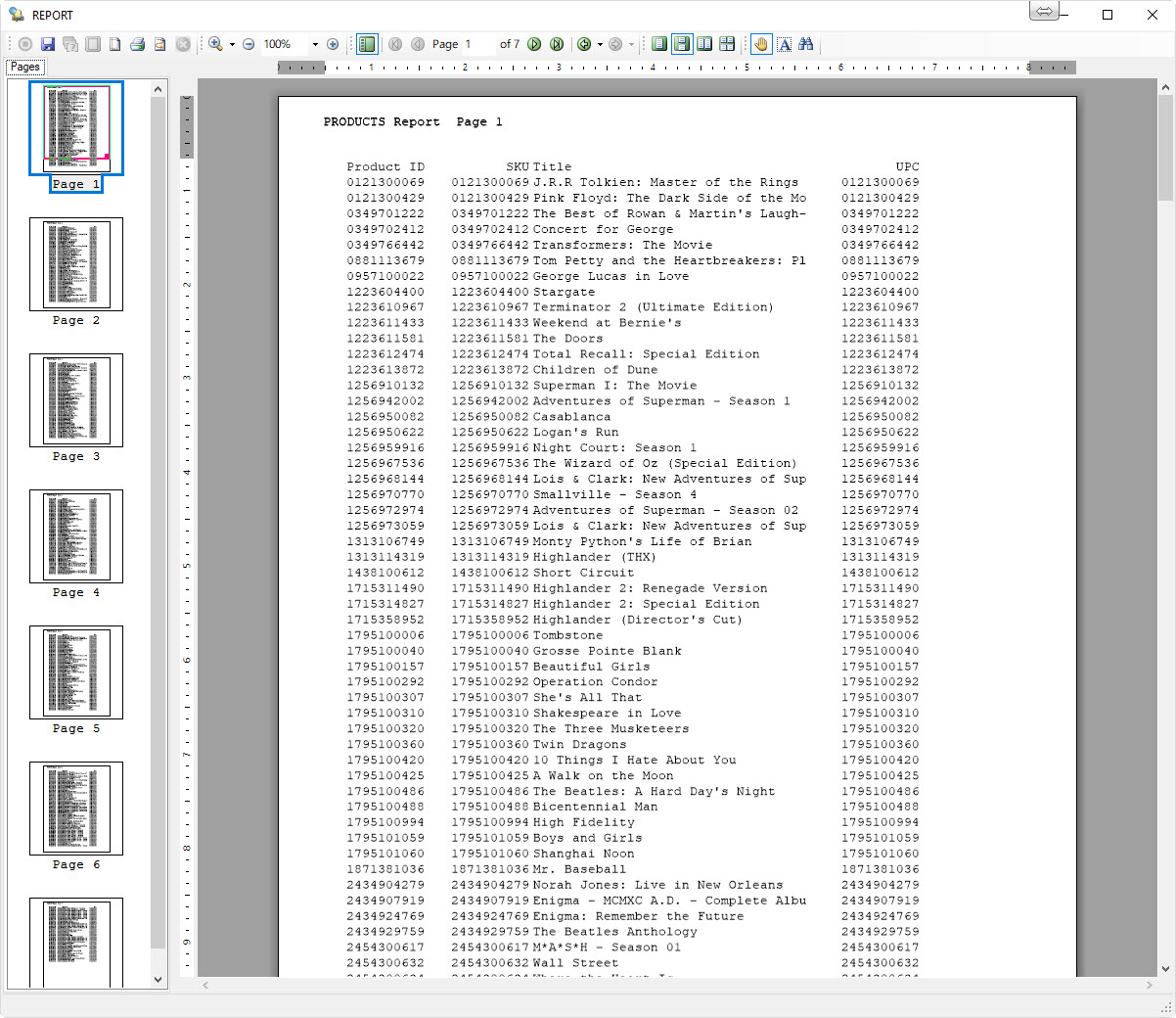Select the Pages tab
Image resolution: width=1176 pixels, height=1018 pixels.
coord(24,67)
